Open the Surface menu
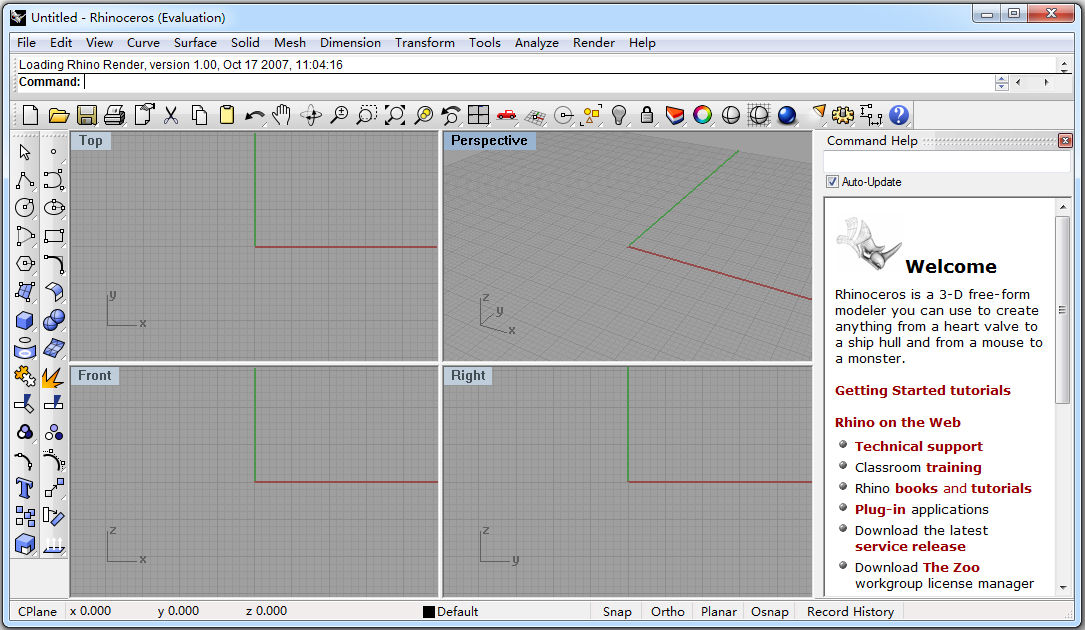Screen dimensions: 1085x630 (x=195, y=43)
